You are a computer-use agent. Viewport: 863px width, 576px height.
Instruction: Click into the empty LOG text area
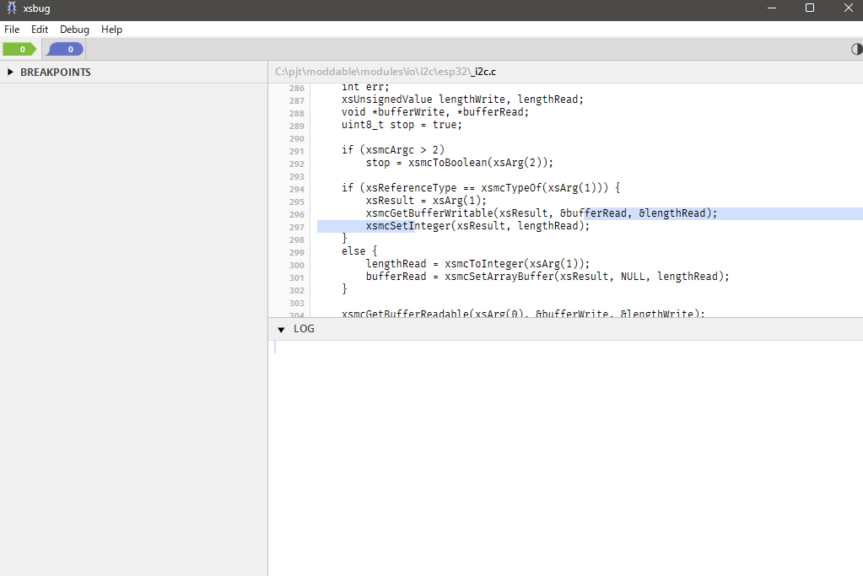coord(565,450)
